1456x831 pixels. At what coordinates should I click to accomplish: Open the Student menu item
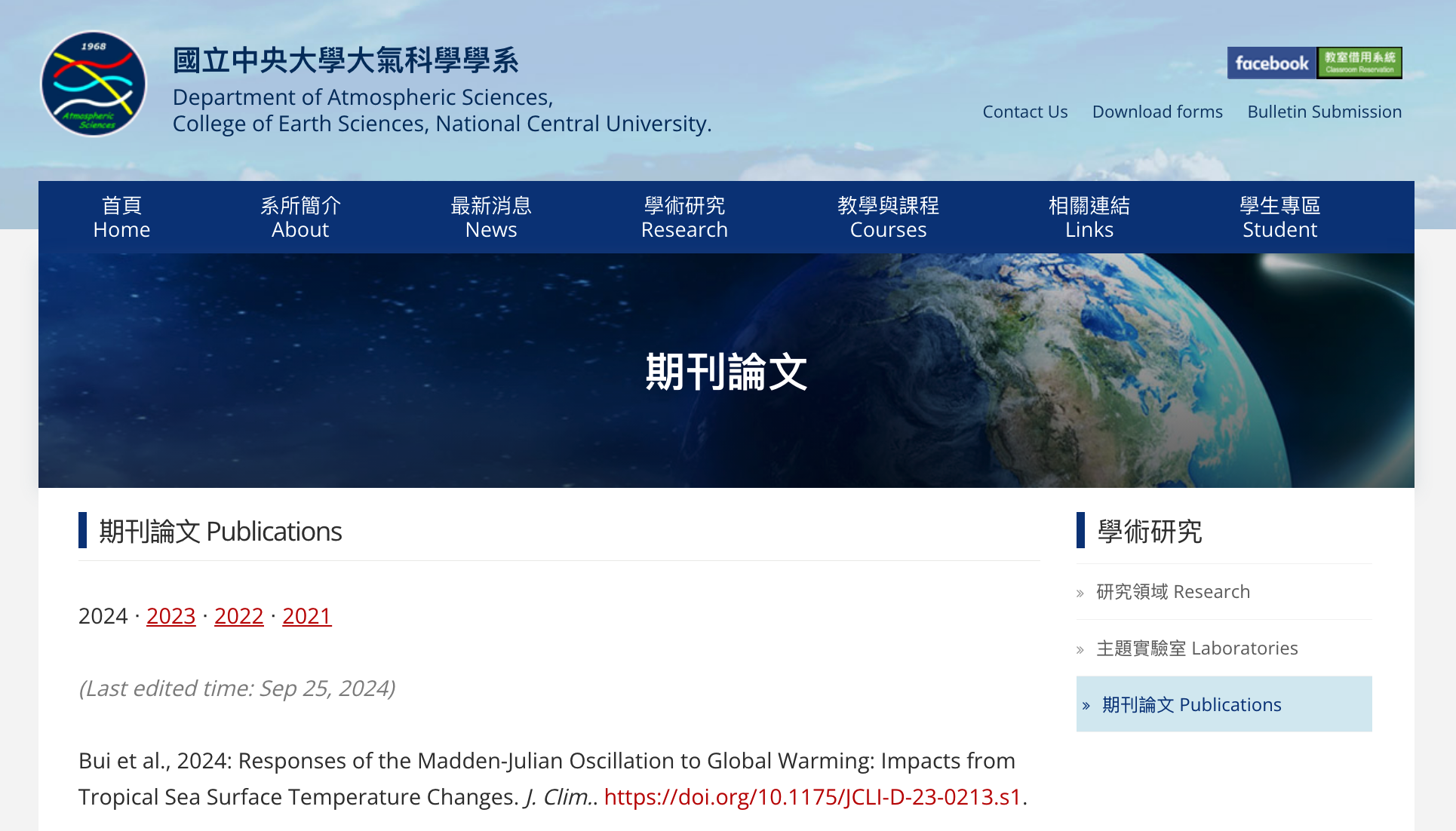click(1279, 217)
